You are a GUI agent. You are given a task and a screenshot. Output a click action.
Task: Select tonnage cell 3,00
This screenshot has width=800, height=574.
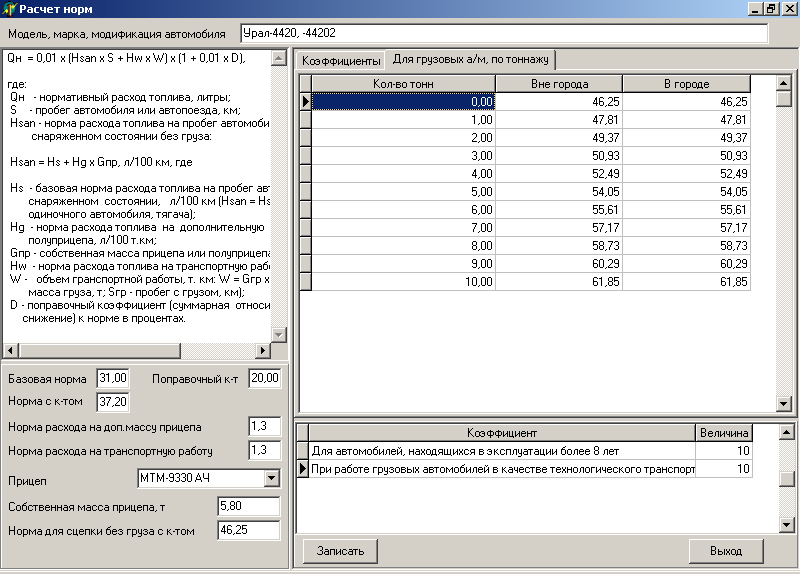[403, 156]
